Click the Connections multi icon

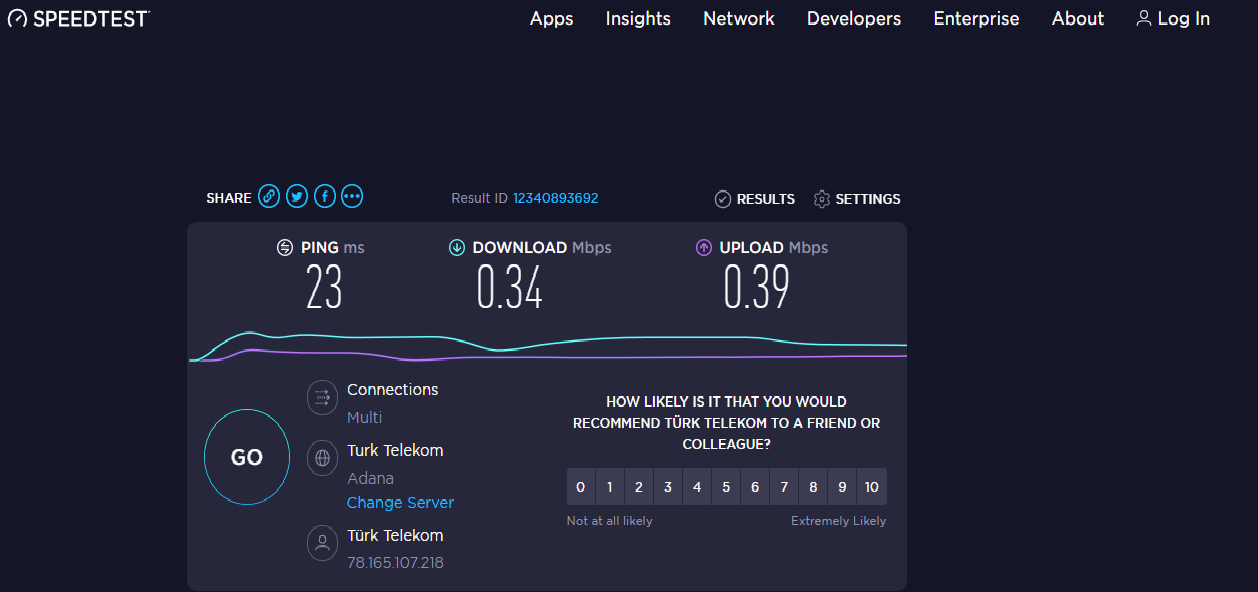[322, 397]
